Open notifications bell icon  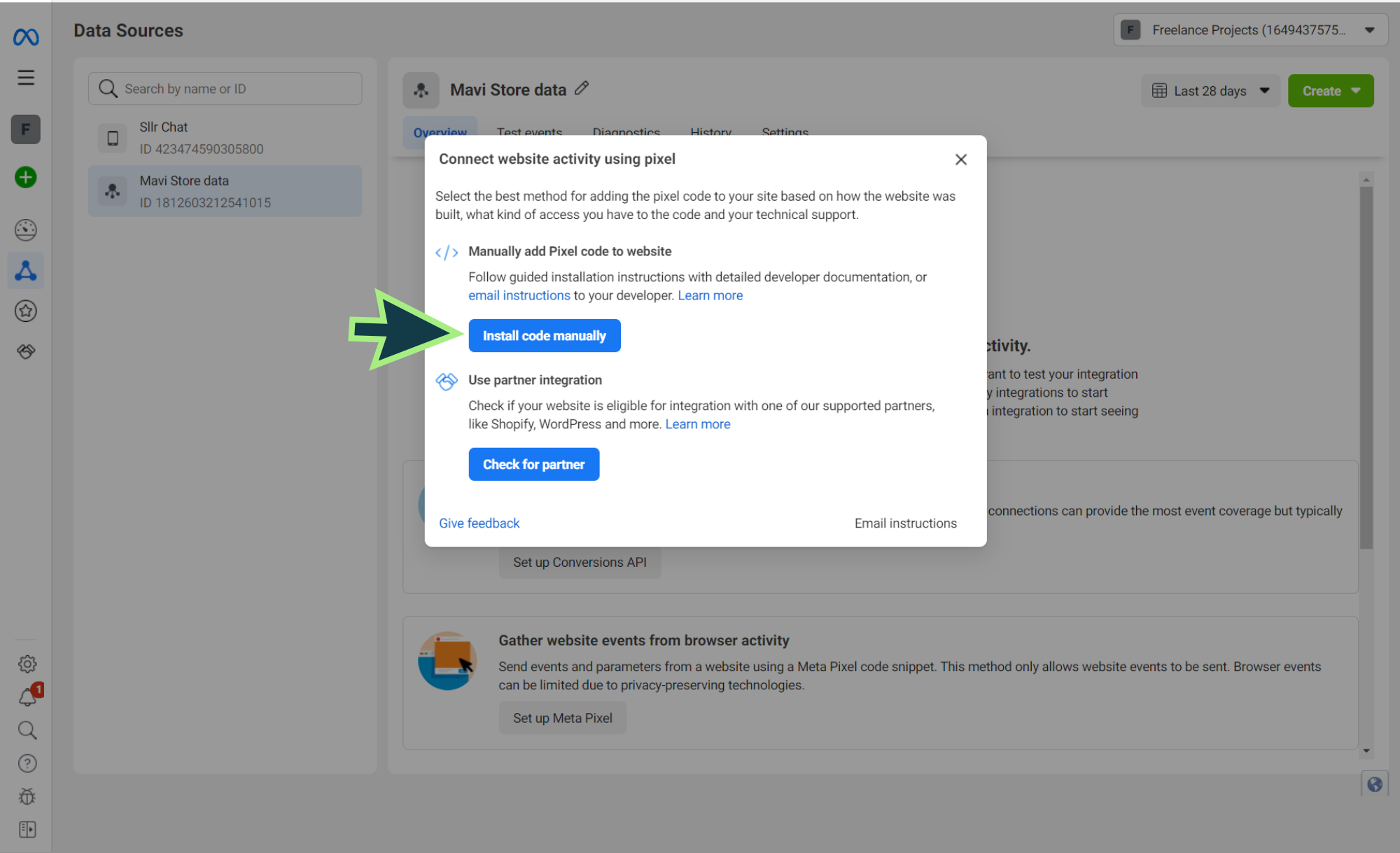coord(27,697)
